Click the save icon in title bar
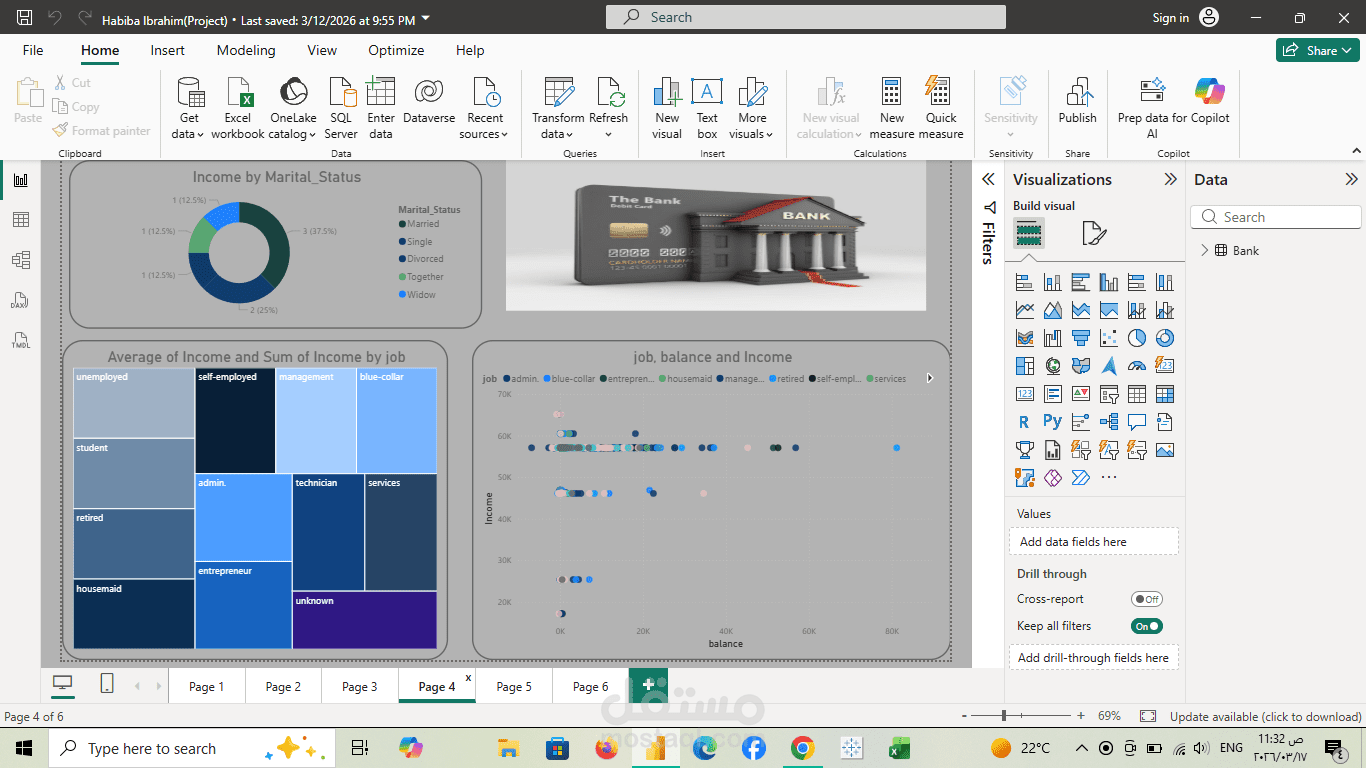Viewport: 1366px width, 768px height. point(25,18)
